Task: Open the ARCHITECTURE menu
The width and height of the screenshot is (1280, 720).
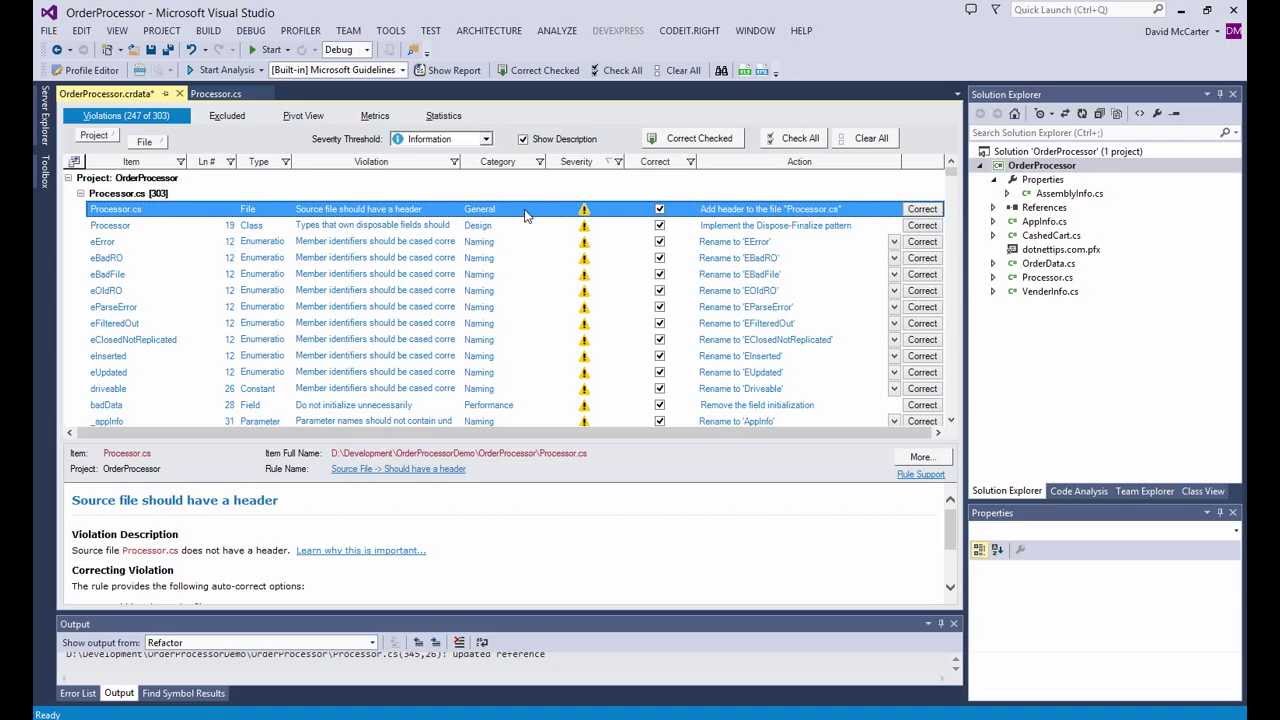Action: pos(489,31)
